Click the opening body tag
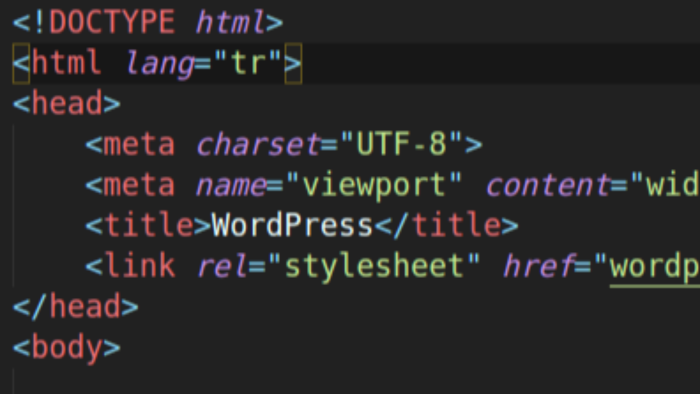This screenshot has width=700, height=394. tap(67, 348)
